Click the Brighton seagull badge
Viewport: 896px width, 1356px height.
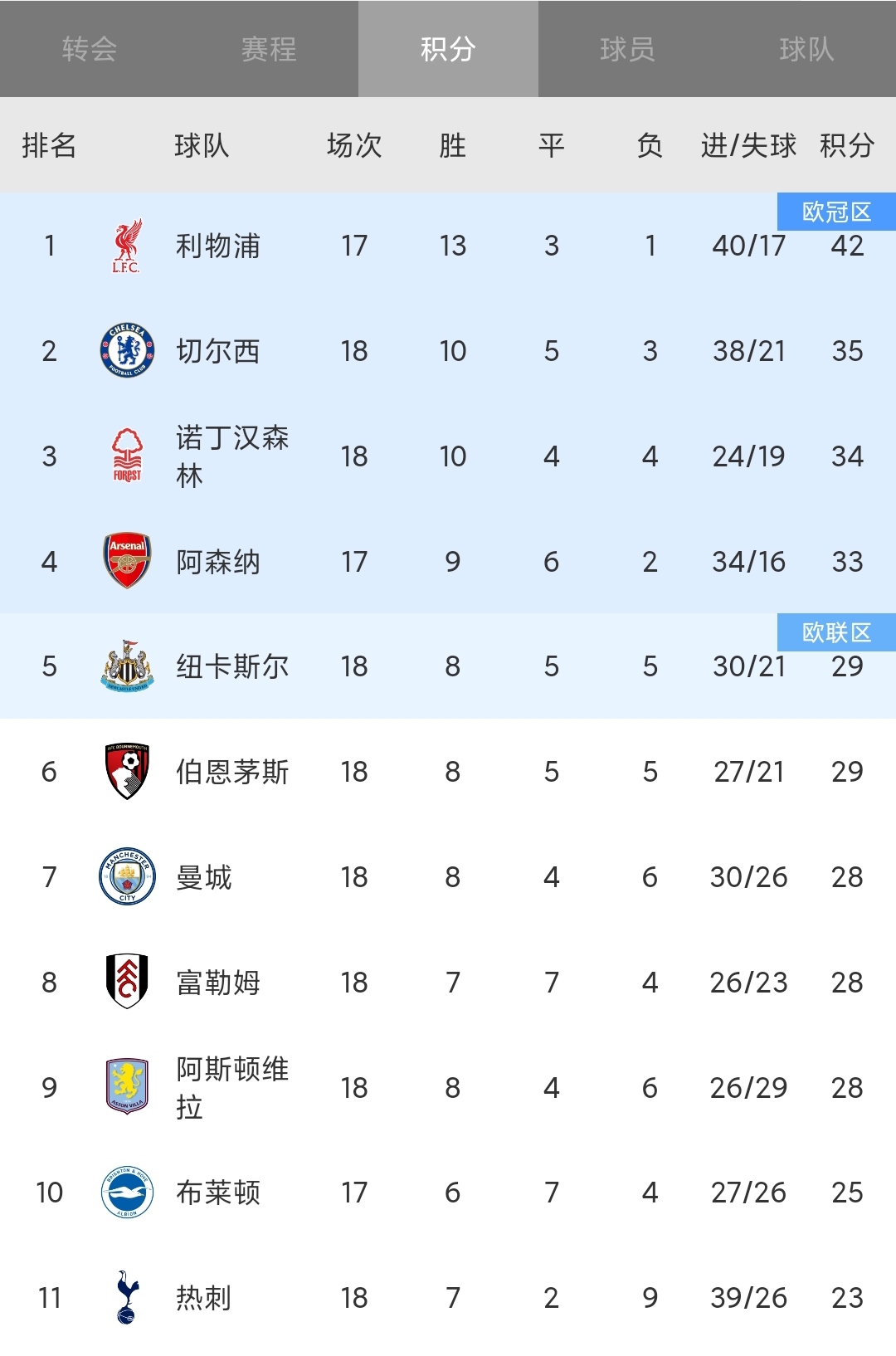tap(125, 1192)
